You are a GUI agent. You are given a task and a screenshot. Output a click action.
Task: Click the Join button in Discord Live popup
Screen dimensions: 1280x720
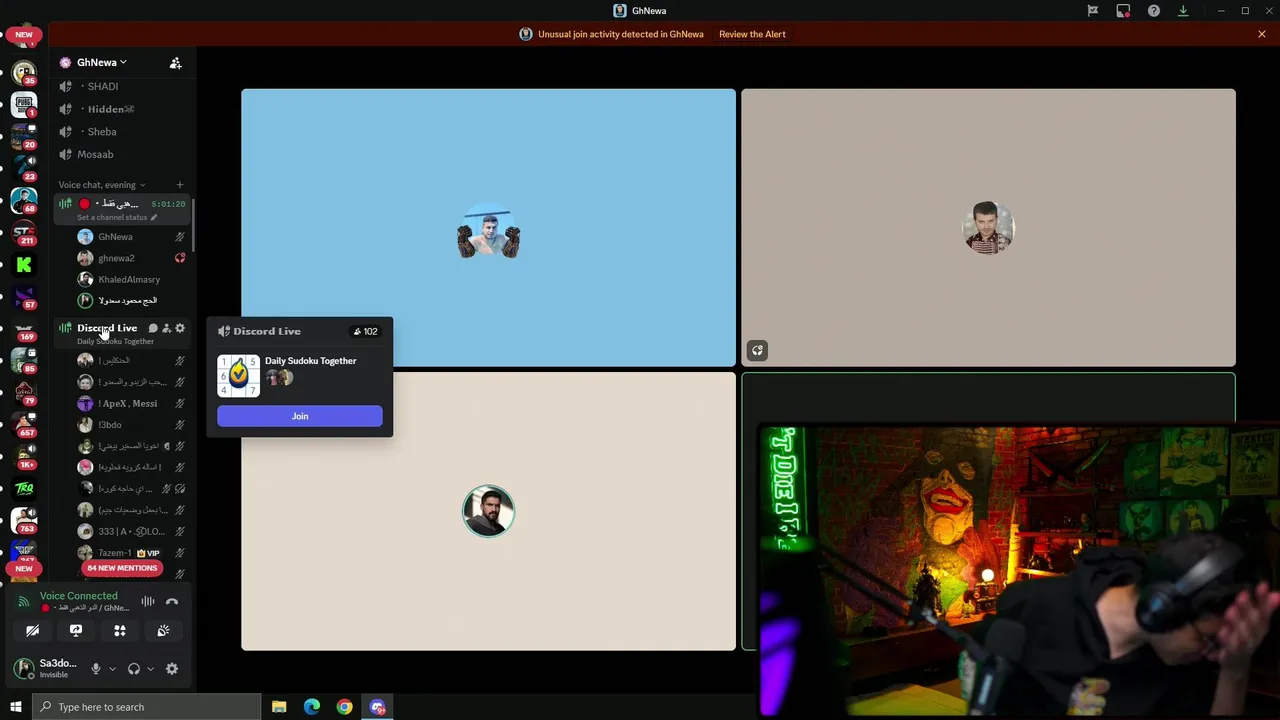300,416
